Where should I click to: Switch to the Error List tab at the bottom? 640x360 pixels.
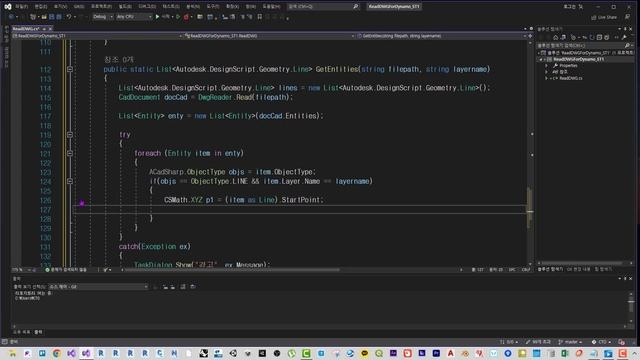coord(22,332)
